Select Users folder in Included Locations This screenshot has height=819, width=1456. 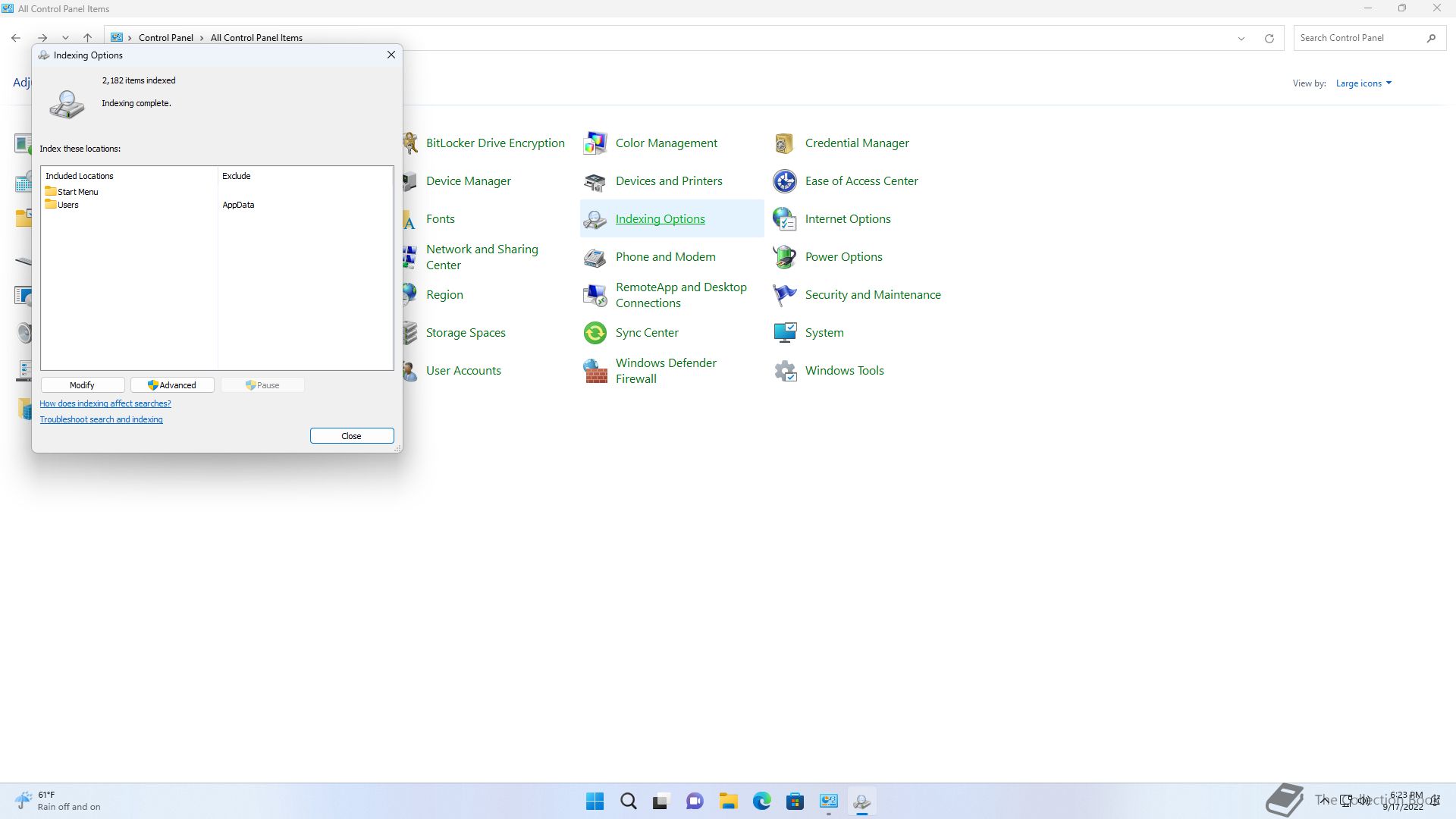coord(62,205)
